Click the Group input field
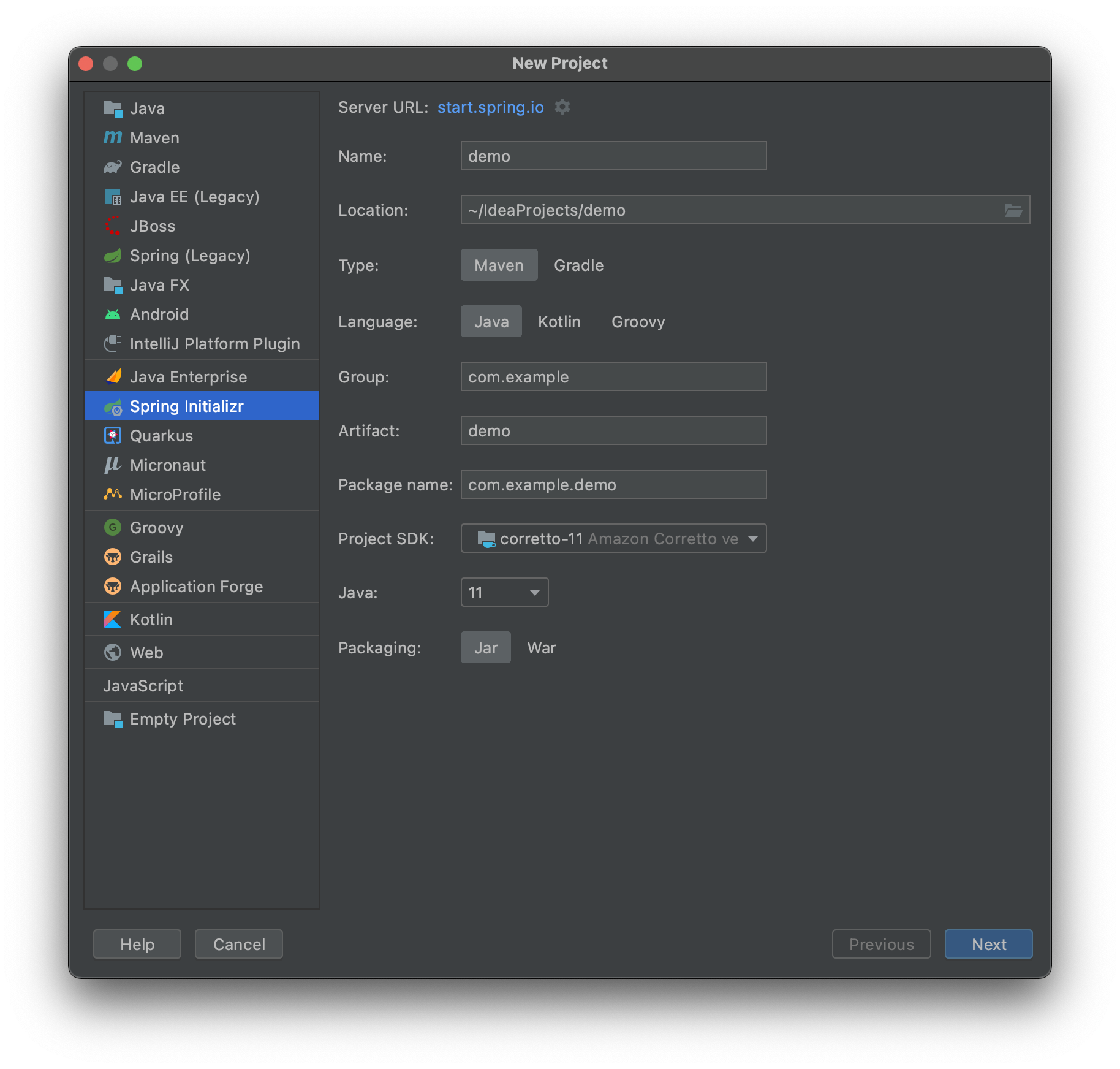 coord(613,377)
